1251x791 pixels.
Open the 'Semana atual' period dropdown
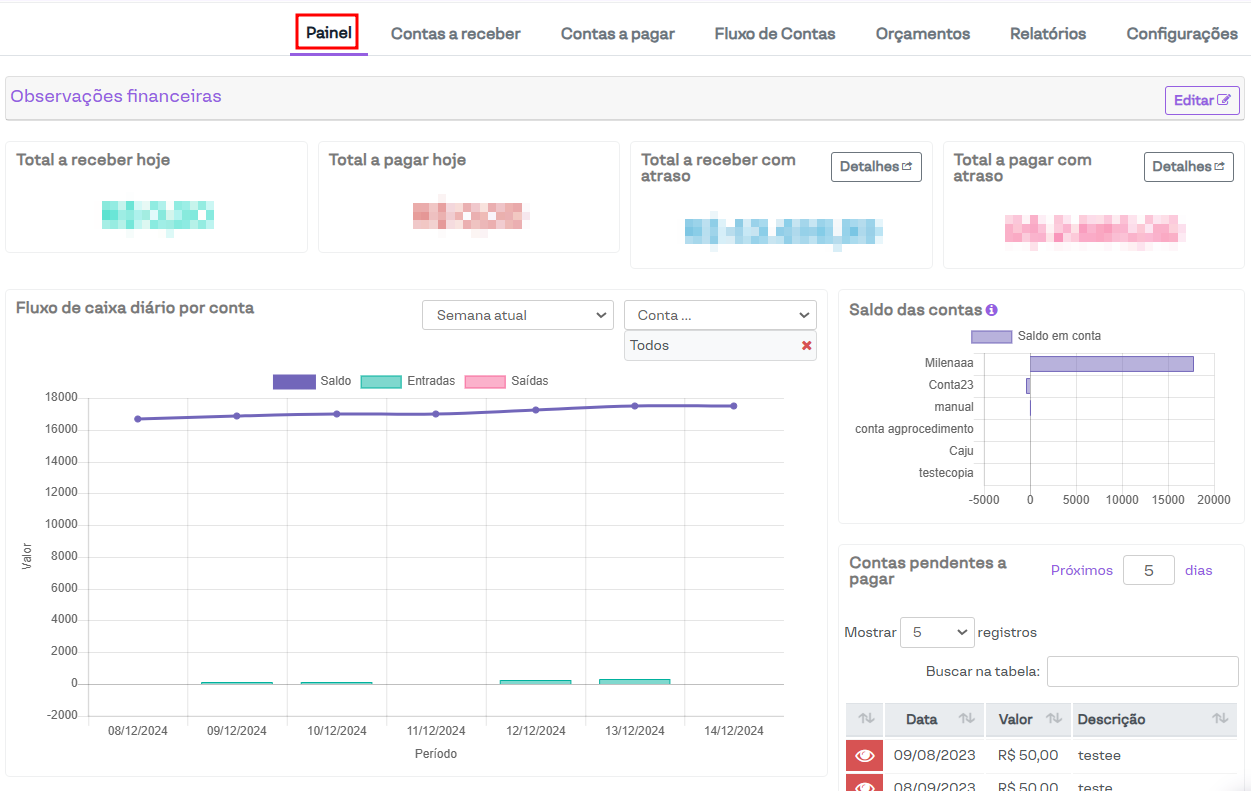[x=517, y=315]
